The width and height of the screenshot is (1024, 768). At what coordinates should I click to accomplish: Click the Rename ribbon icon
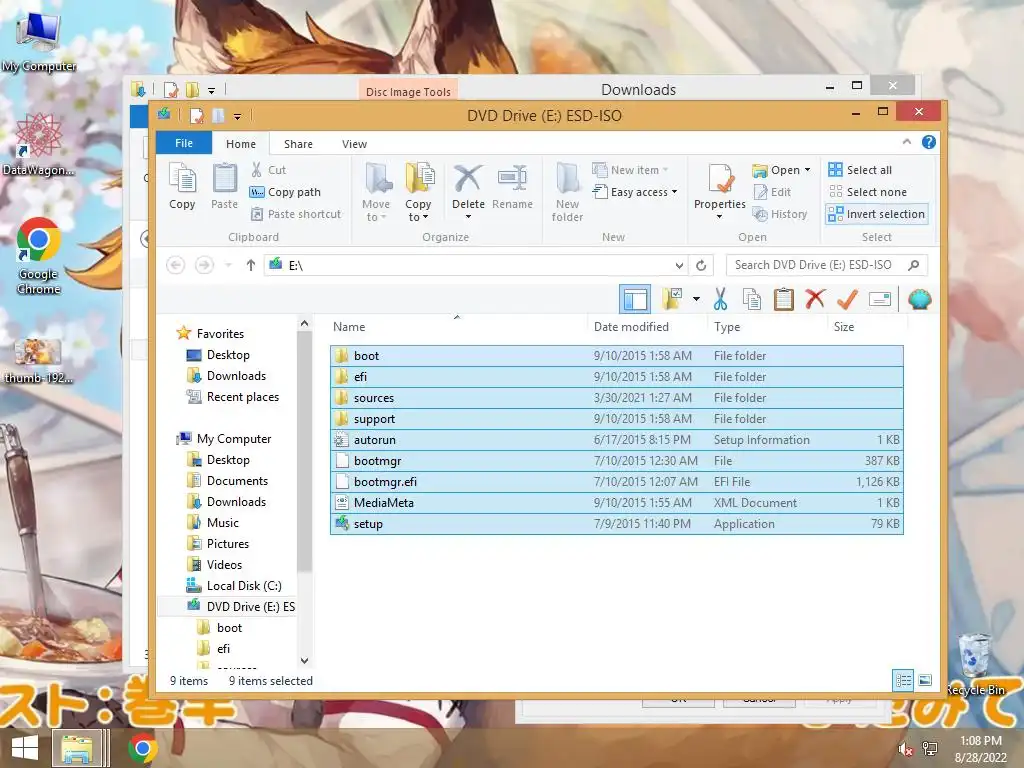click(x=513, y=186)
